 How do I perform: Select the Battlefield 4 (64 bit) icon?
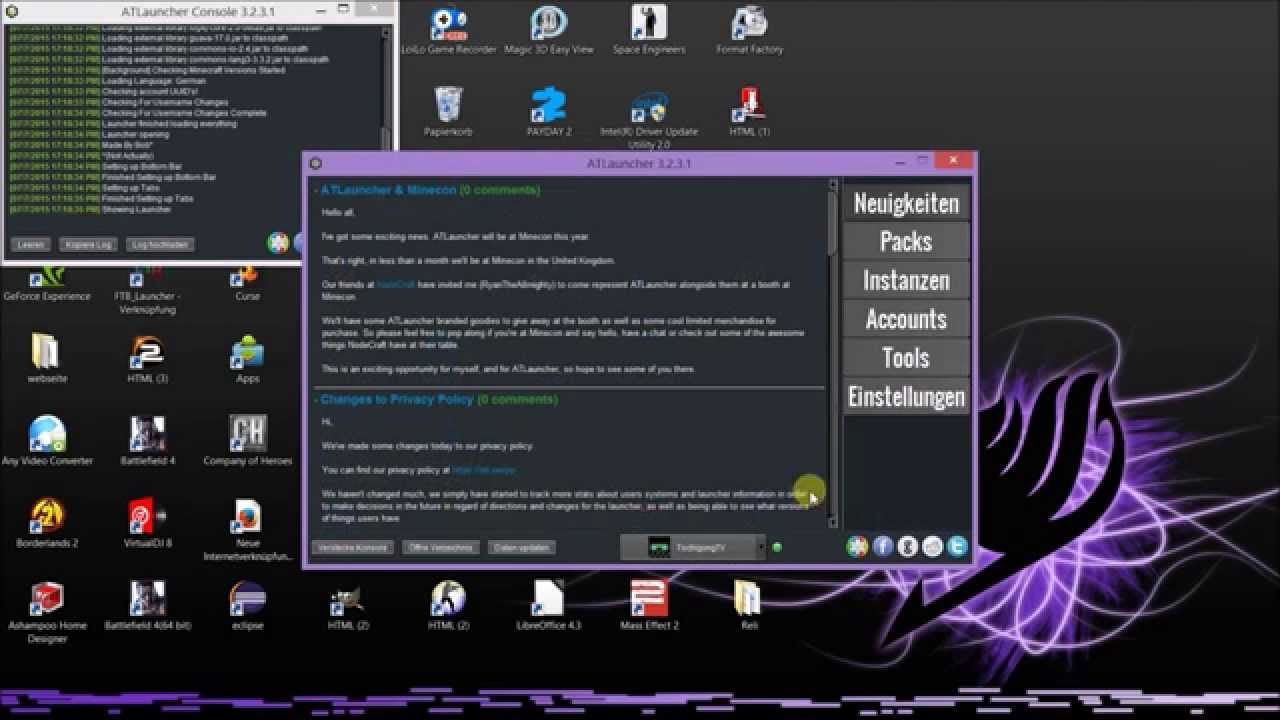coord(147,606)
